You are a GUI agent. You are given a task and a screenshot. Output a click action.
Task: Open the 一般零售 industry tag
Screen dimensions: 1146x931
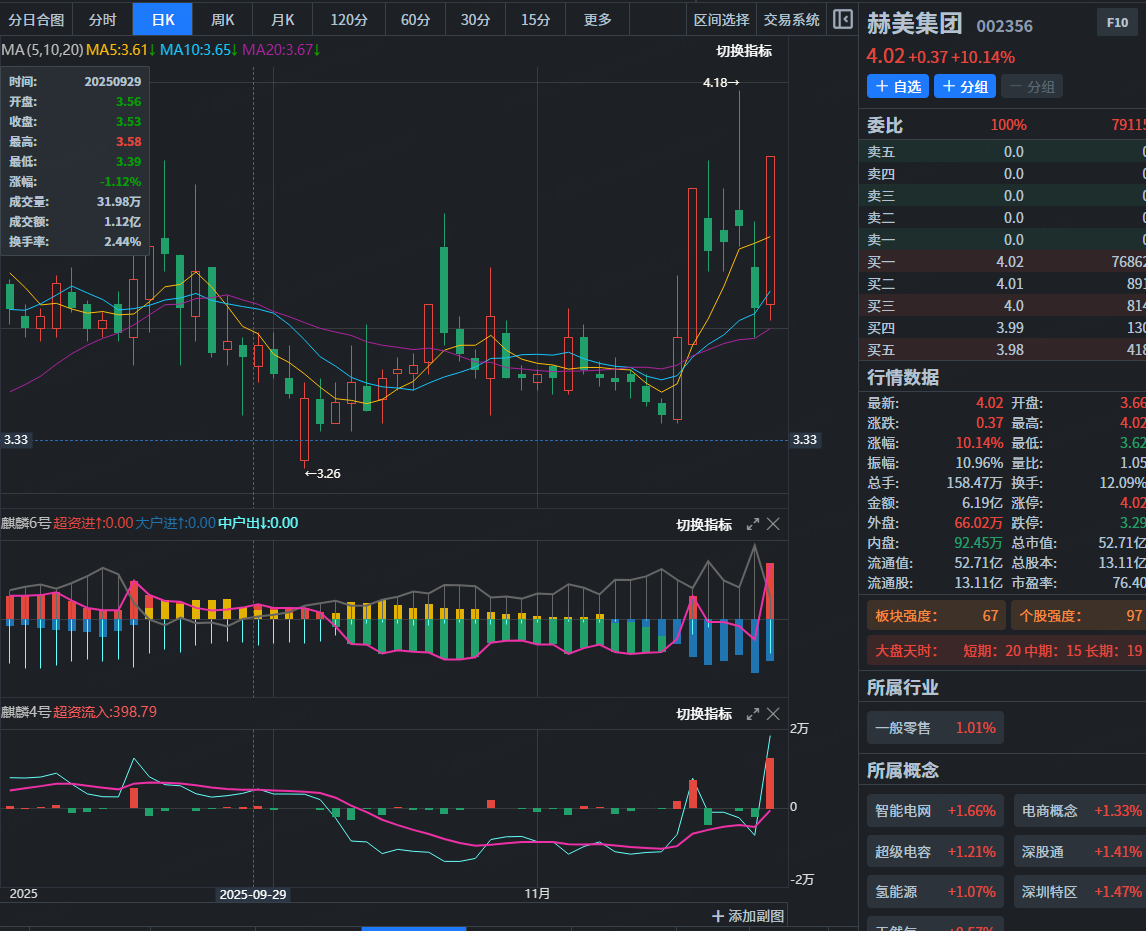tap(934, 728)
